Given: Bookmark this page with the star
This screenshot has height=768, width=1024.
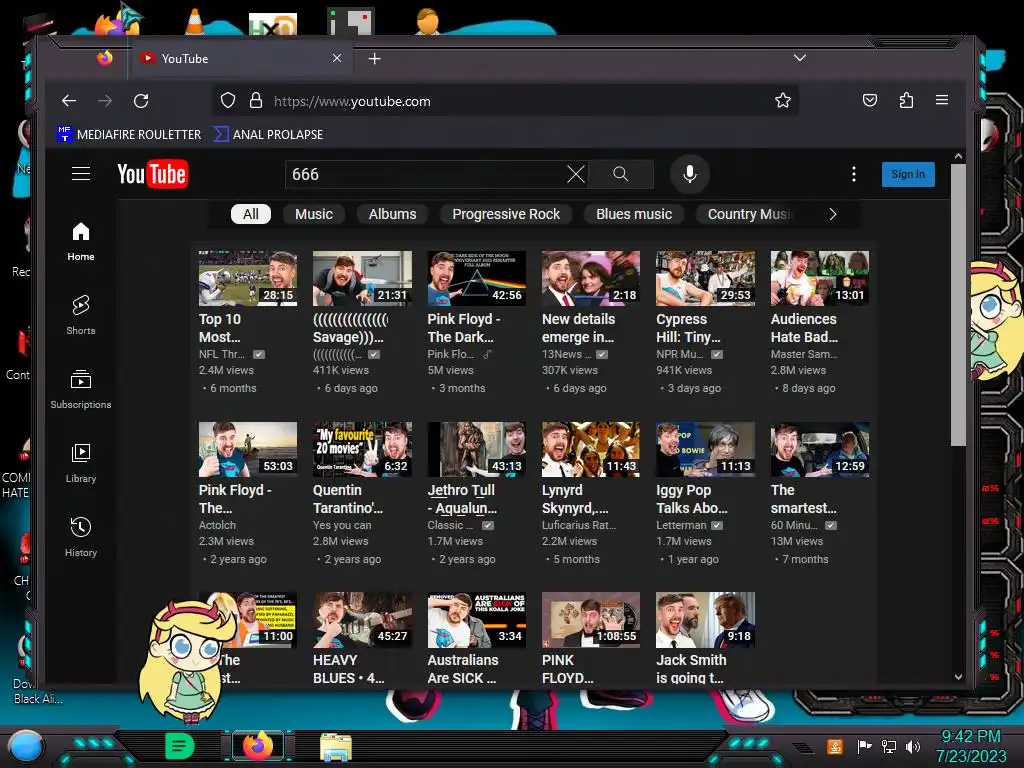Looking at the screenshot, I should pos(782,101).
